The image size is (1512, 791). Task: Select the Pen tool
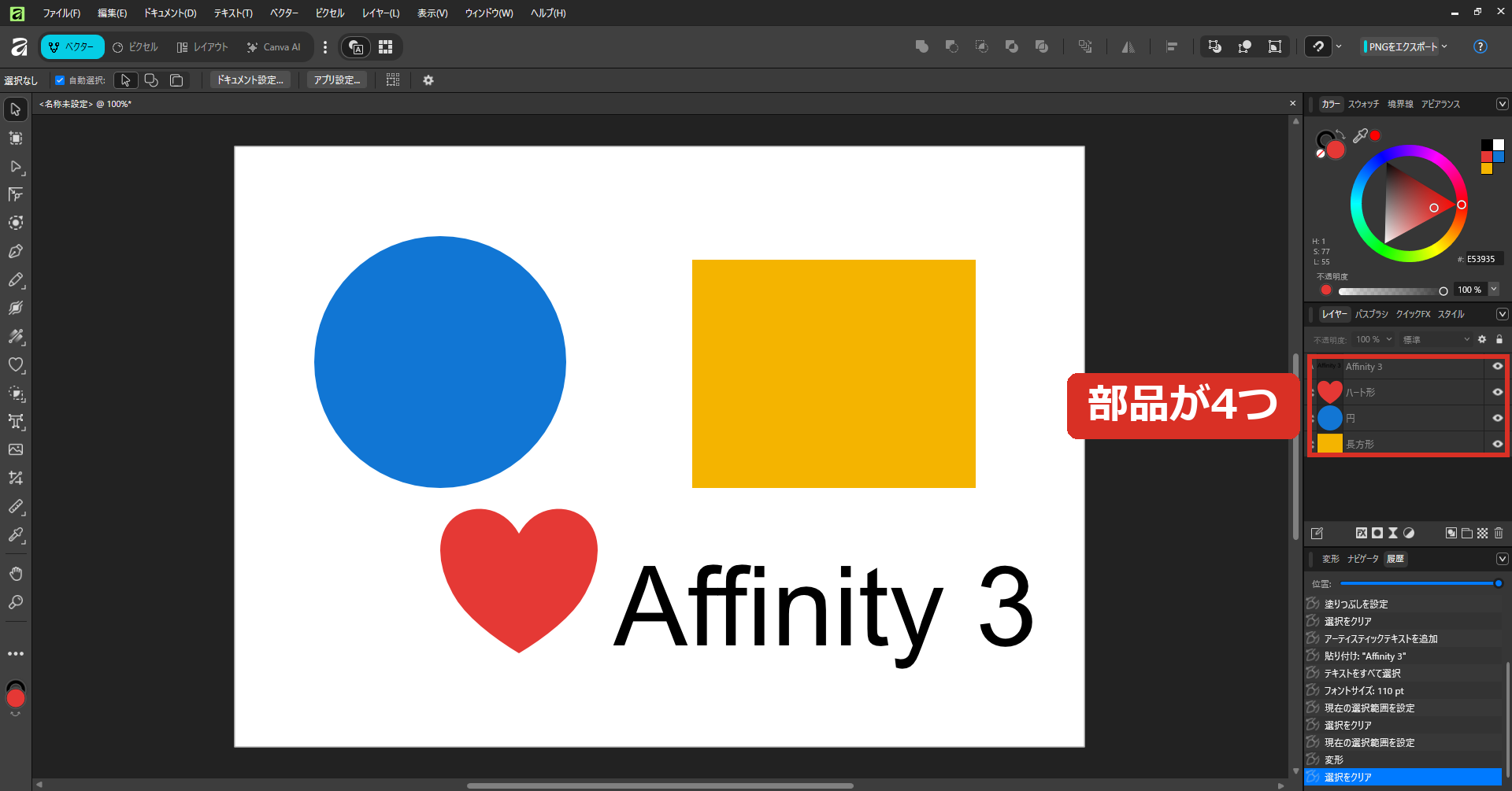pyautogui.click(x=16, y=252)
